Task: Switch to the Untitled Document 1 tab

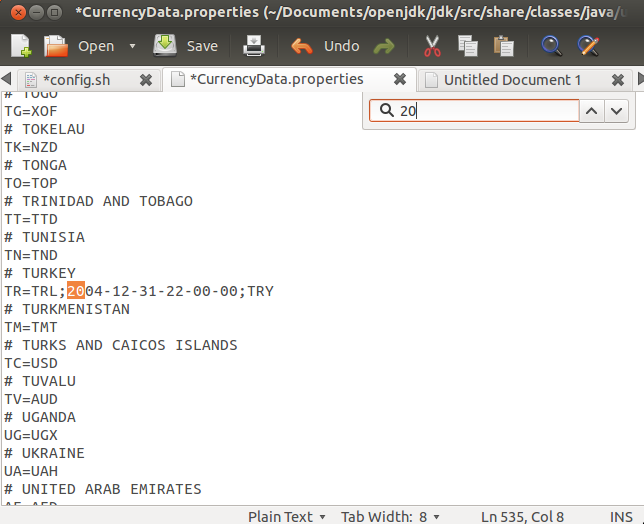Action: point(512,80)
